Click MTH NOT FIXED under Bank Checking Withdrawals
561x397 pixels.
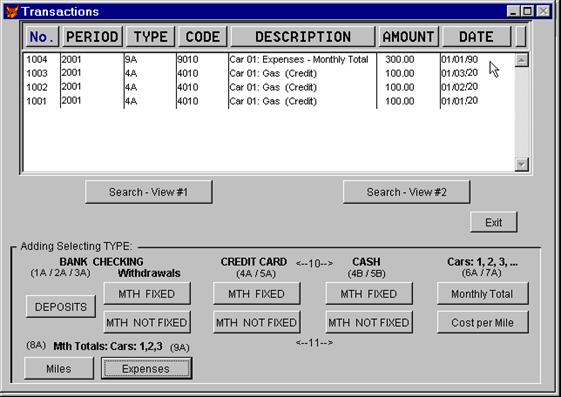tap(147, 322)
